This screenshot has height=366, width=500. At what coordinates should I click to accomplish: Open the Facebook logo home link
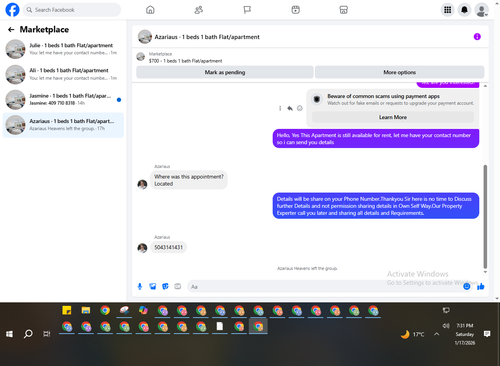click(12, 10)
